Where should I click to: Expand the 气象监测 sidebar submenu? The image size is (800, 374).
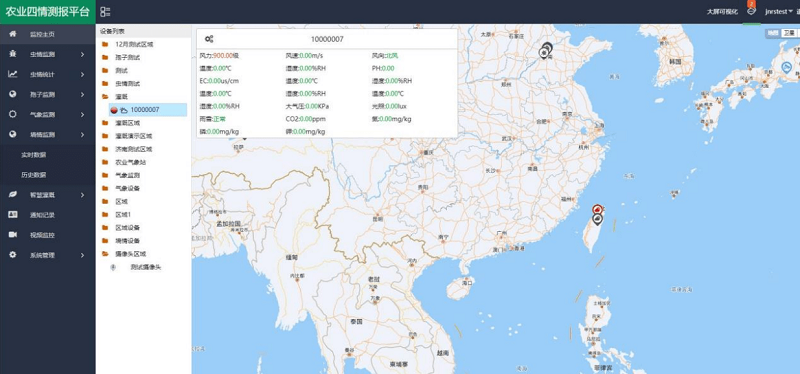[83, 114]
